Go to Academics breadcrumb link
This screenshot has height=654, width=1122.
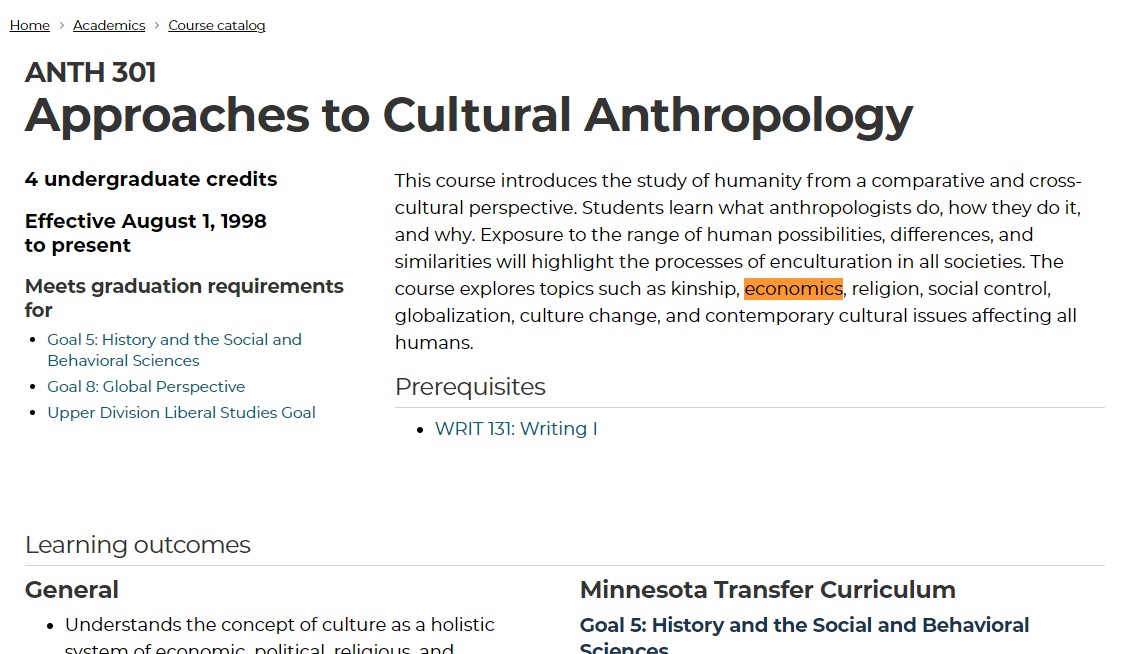coord(109,25)
